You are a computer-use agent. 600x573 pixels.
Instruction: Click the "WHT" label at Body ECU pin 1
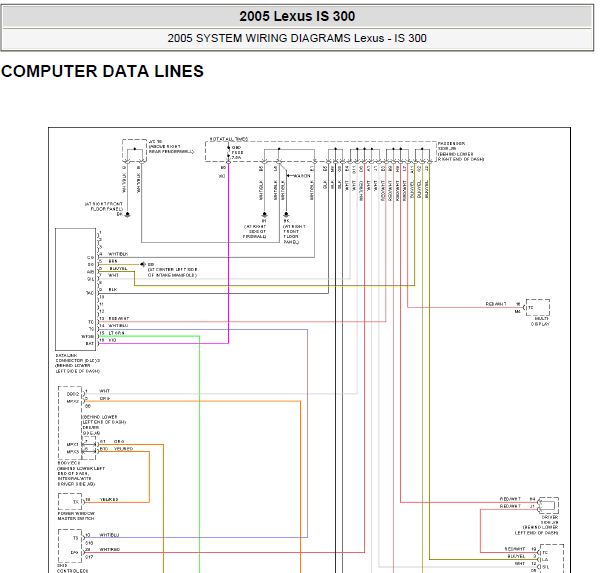coord(104,391)
